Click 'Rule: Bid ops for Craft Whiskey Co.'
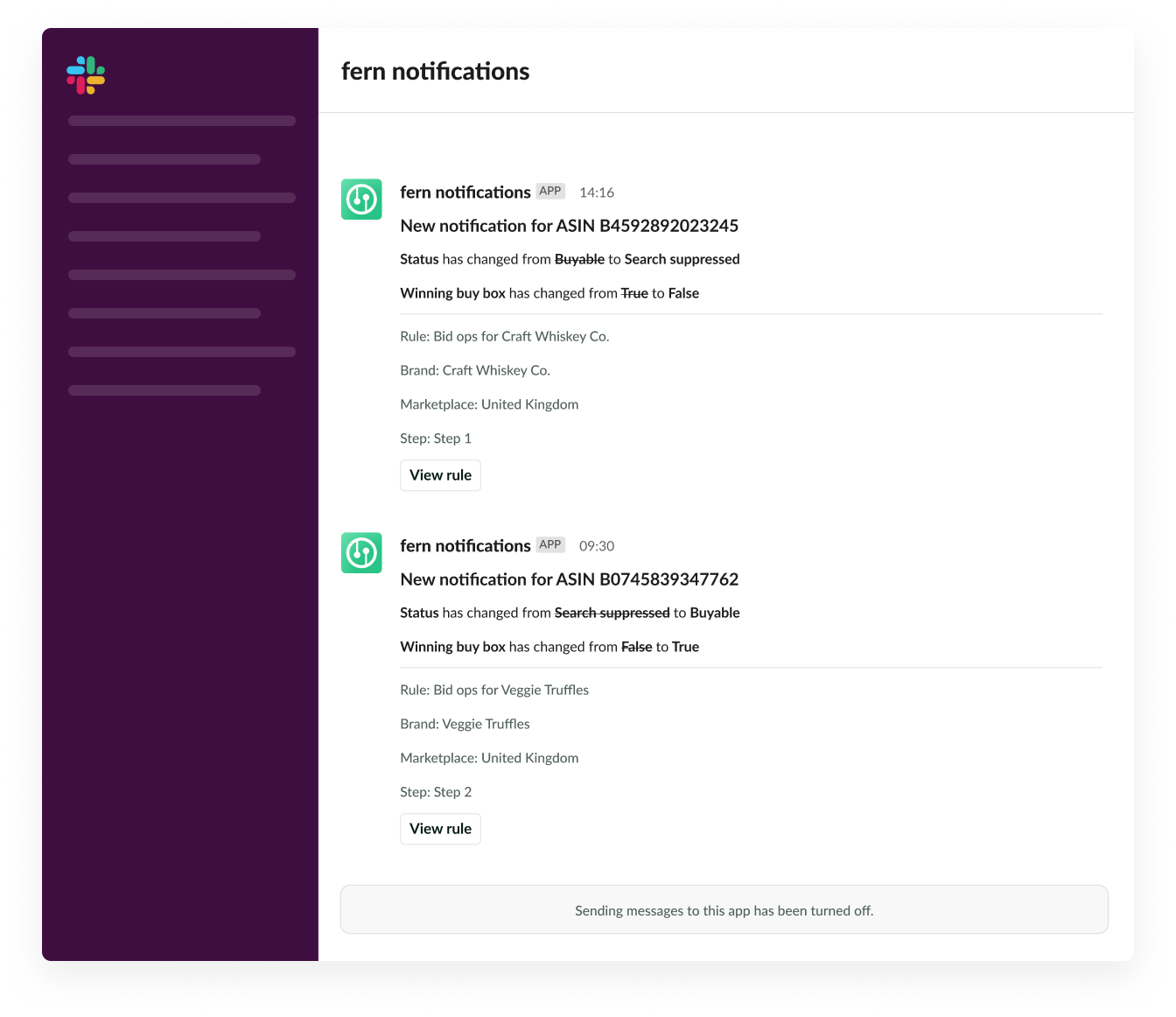Screen dimensions: 1176x1017 [x=505, y=336]
